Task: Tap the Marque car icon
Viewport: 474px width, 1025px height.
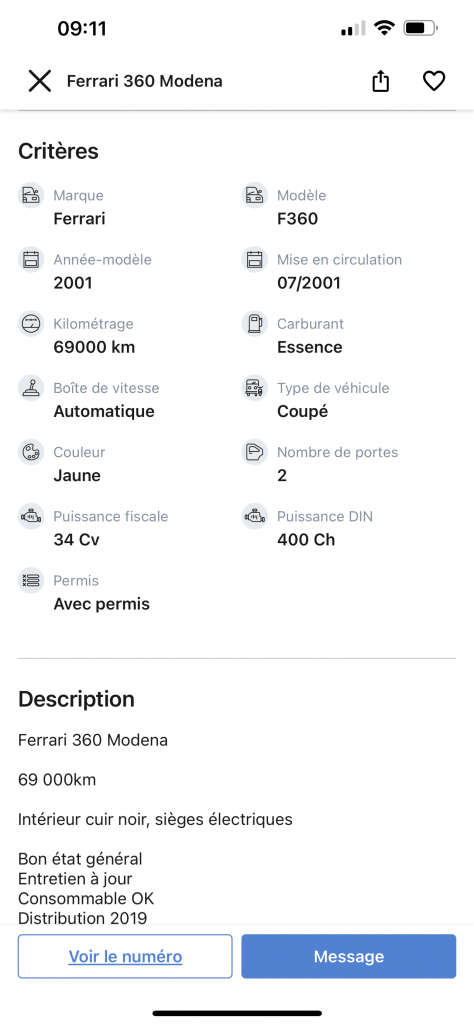Action: coord(31,195)
